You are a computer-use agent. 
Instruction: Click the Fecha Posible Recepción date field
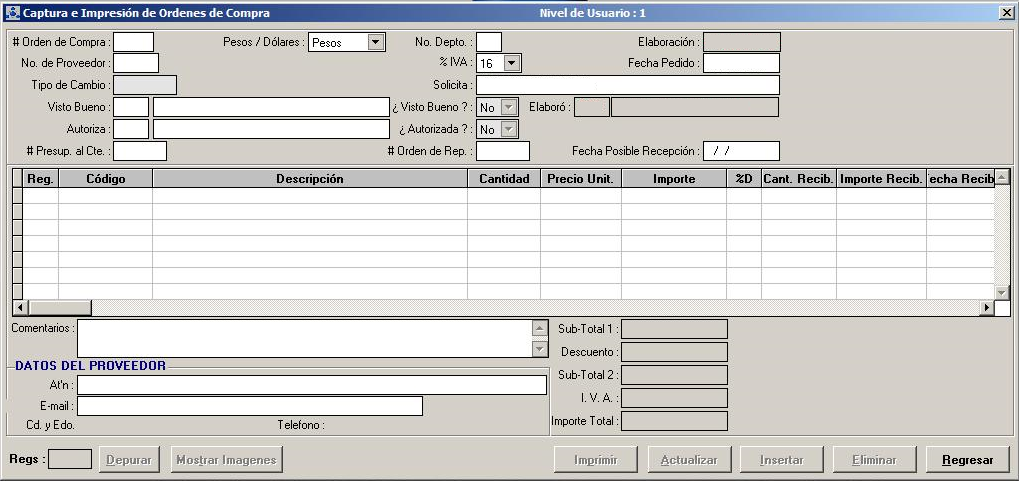(x=740, y=151)
